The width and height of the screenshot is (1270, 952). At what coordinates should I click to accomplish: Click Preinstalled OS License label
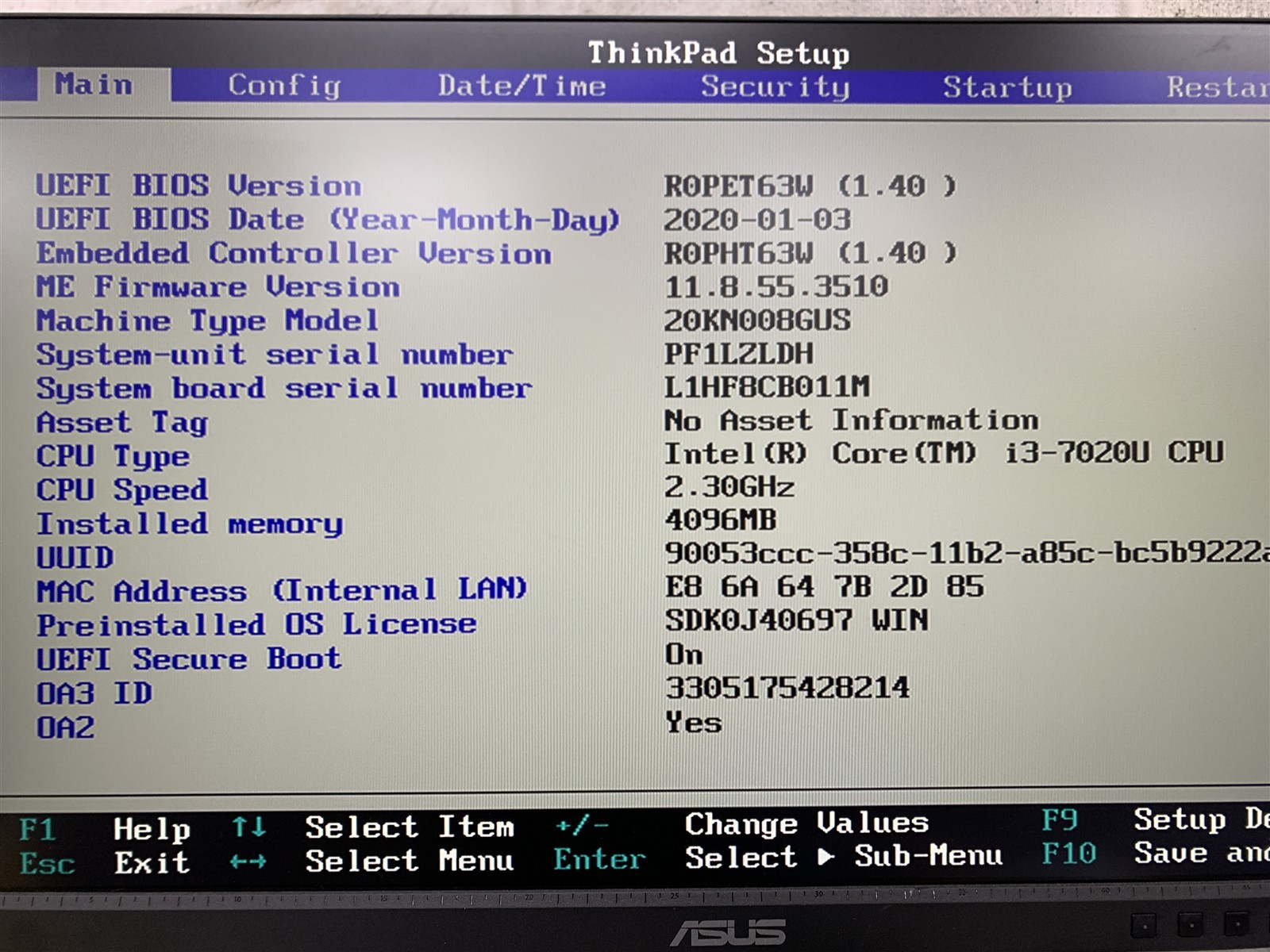click(x=256, y=625)
